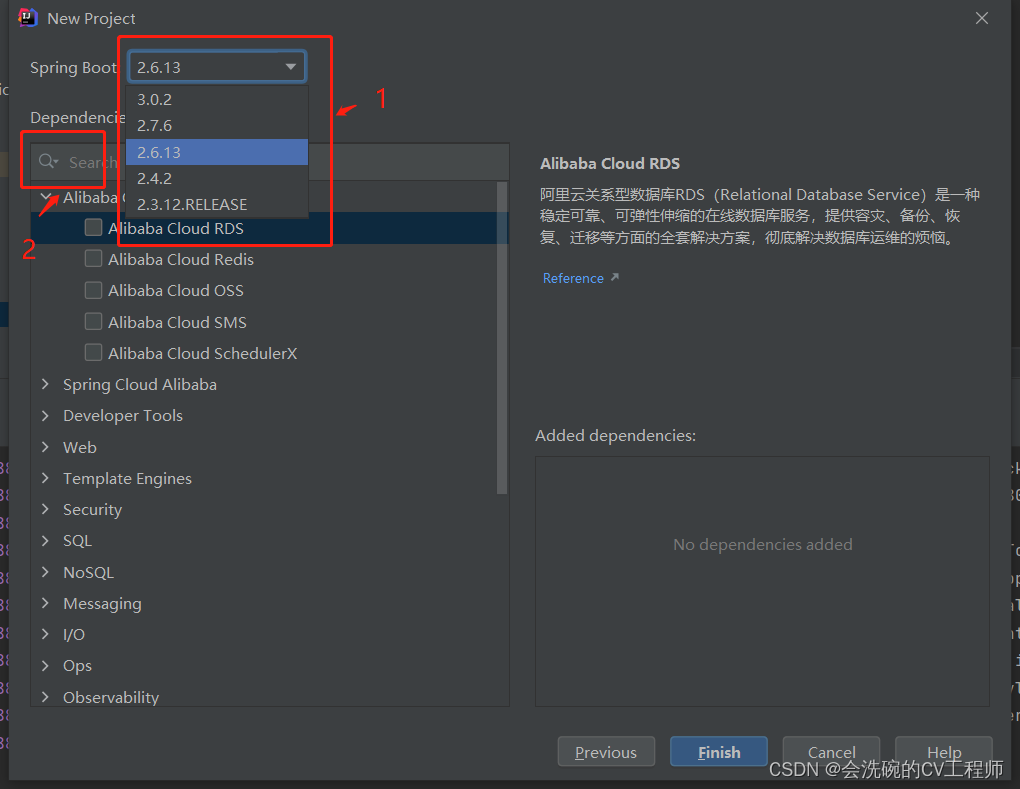Click the IntelliJ IDEA logo icon

[28, 18]
